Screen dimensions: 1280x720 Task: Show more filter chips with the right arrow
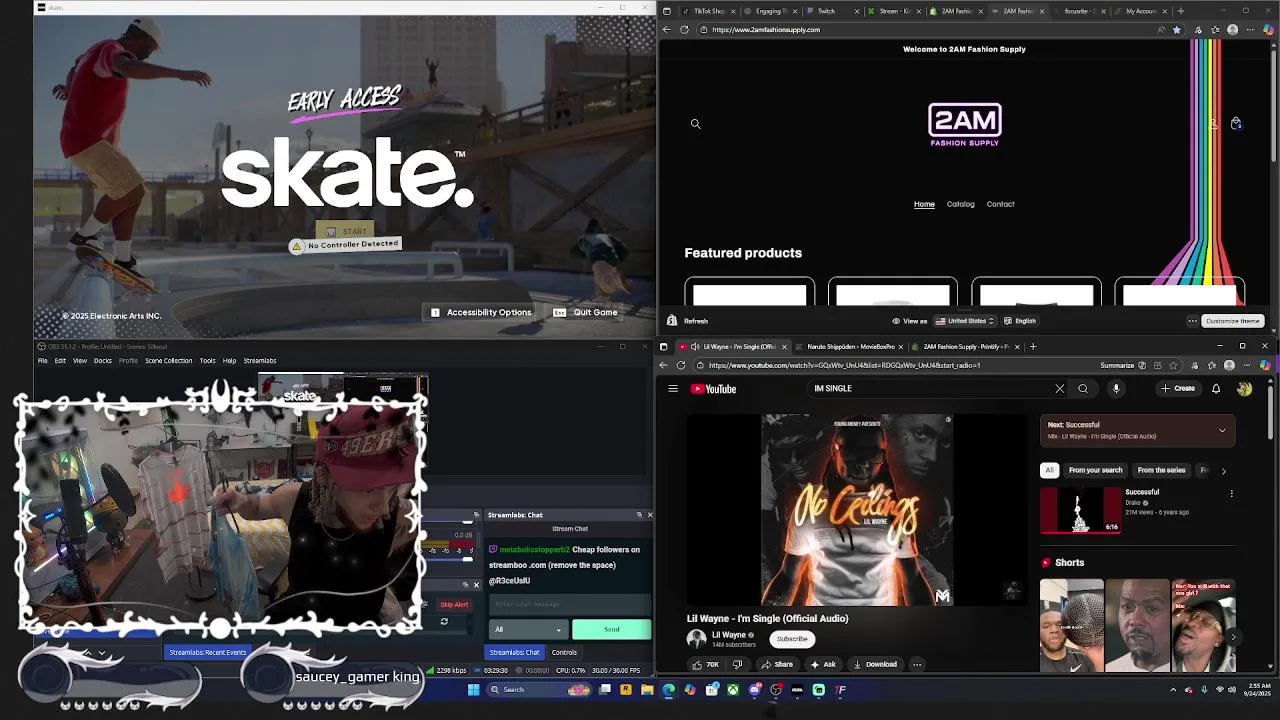[1223, 470]
